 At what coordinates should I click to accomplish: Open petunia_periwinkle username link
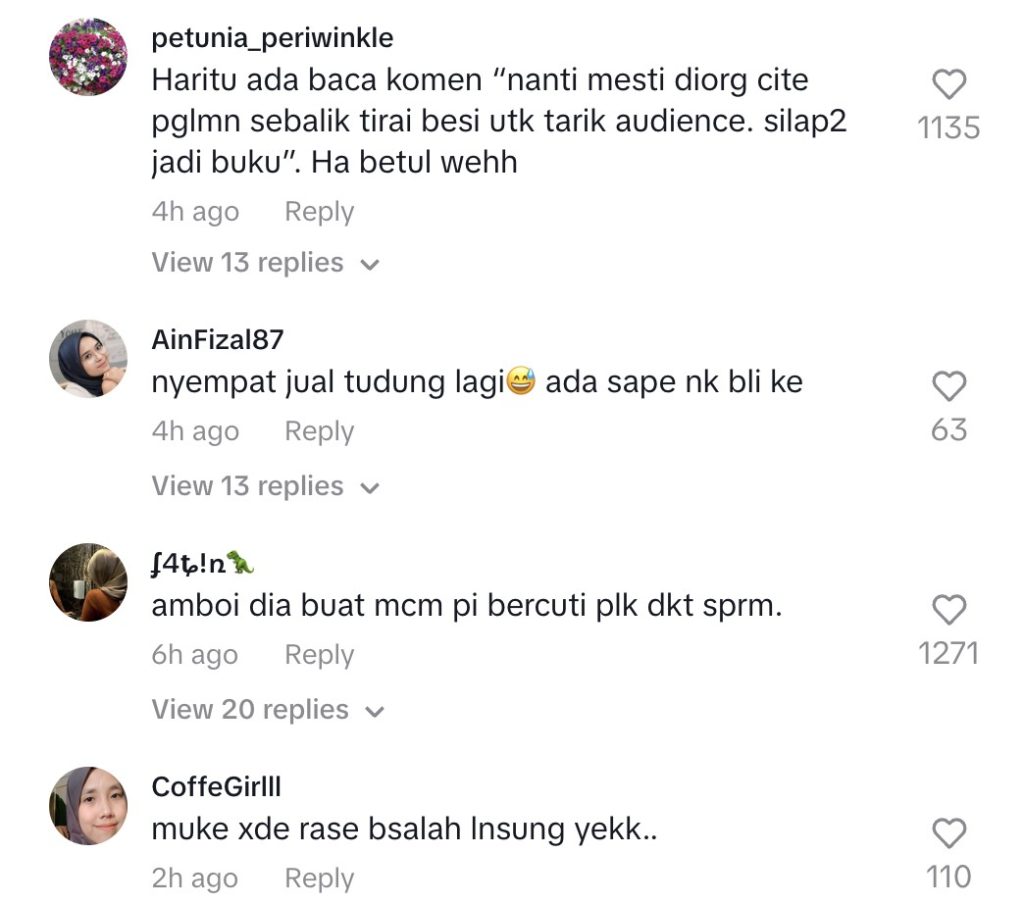coord(272,38)
